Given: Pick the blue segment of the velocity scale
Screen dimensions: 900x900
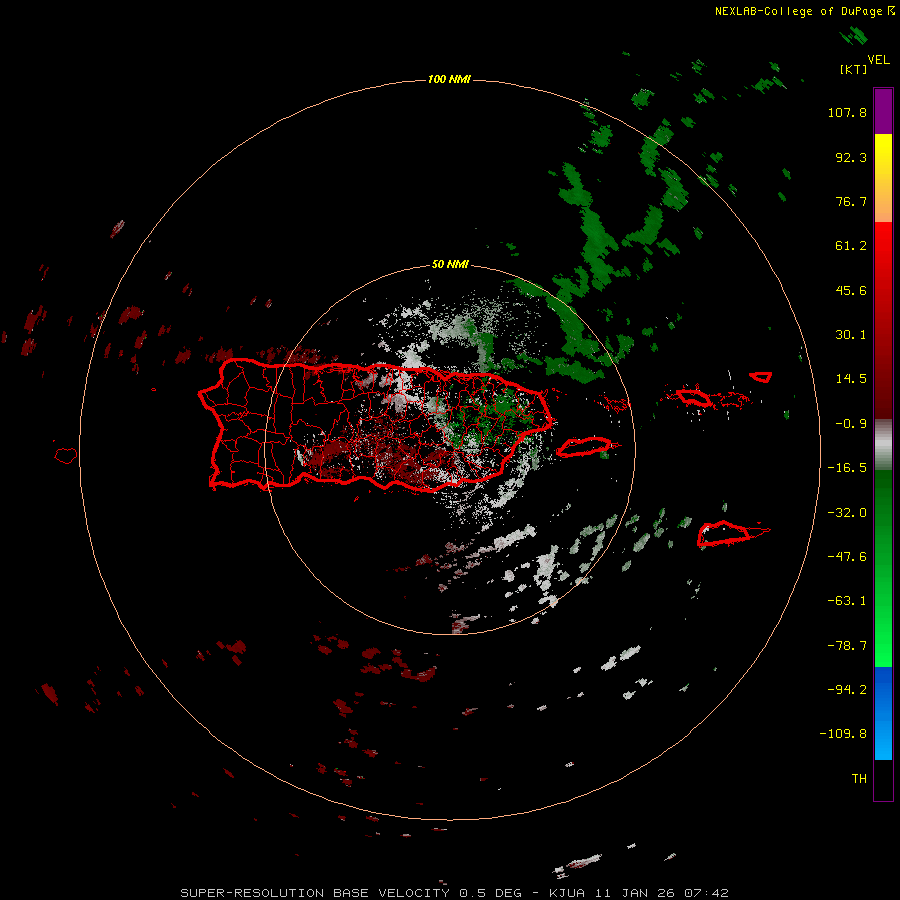Looking at the screenshot, I should pyautogui.click(x=883, y=713).
